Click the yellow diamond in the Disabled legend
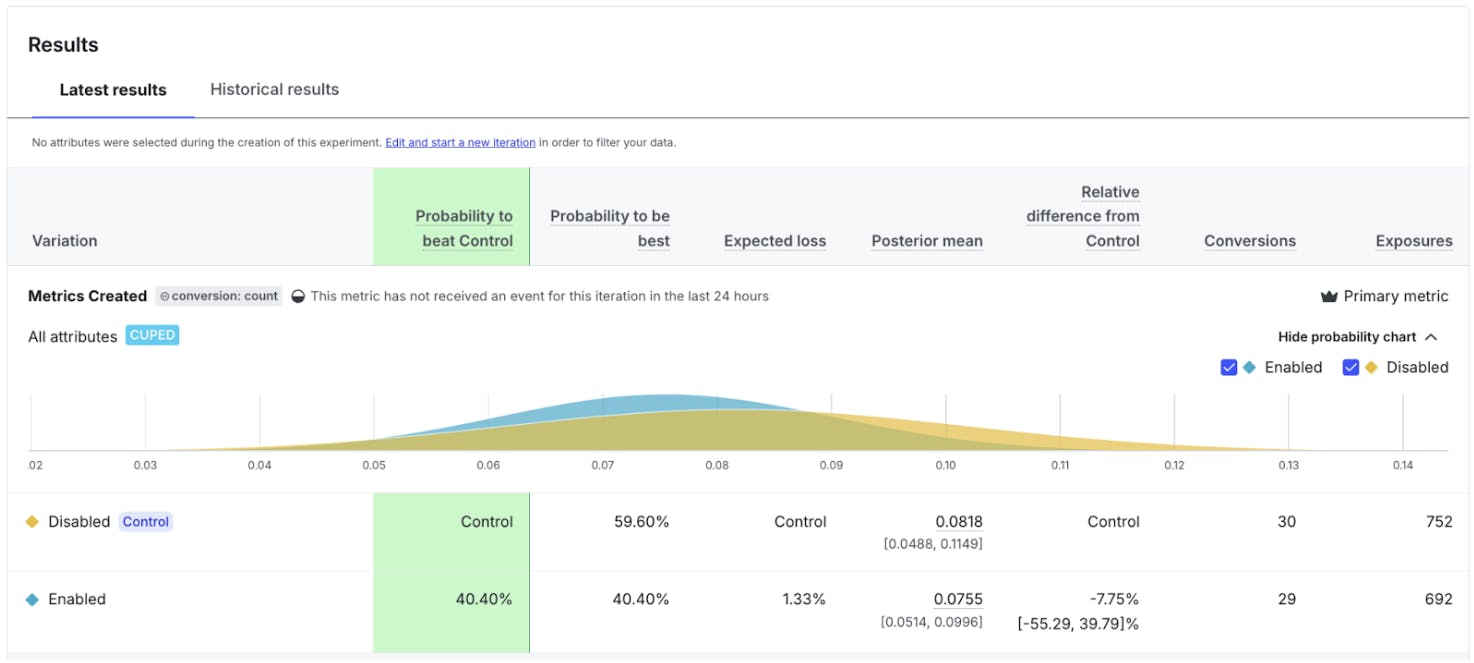 (x=1371, y=367)
